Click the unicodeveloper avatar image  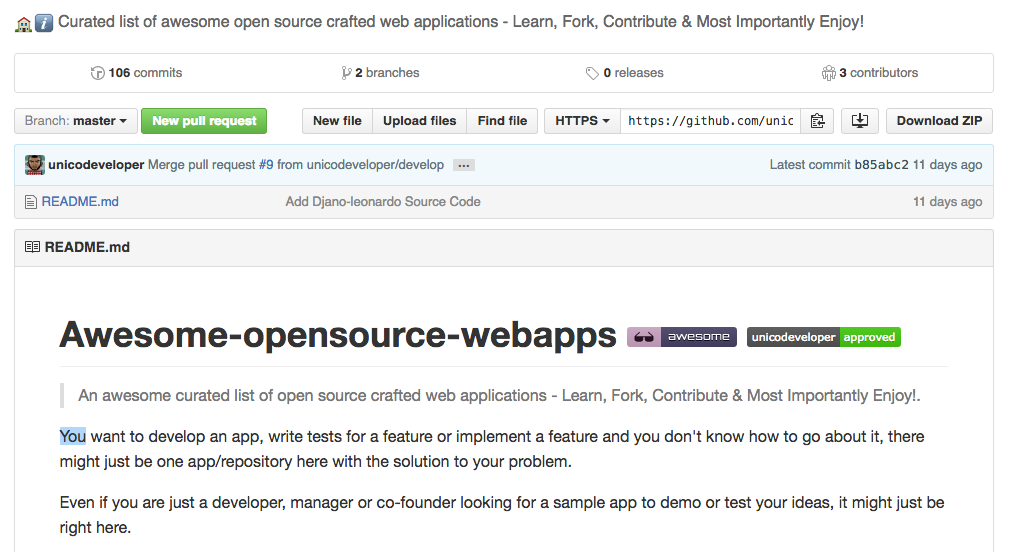coord(35,165)
